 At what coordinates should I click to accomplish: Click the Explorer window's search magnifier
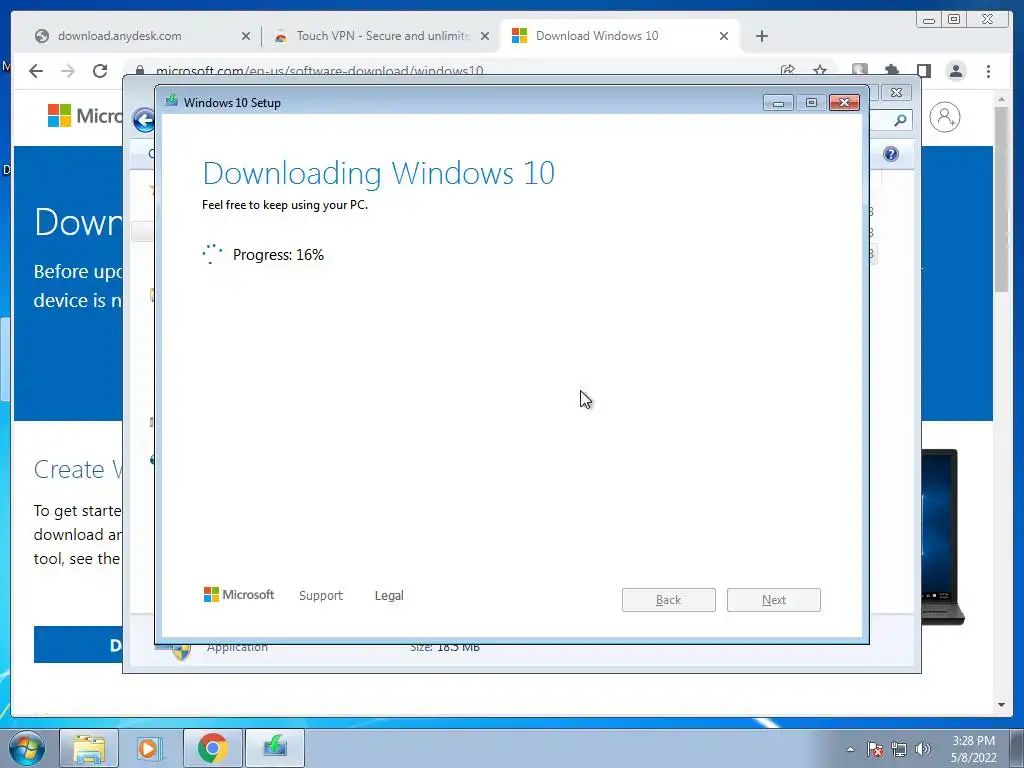pos(900,120)
